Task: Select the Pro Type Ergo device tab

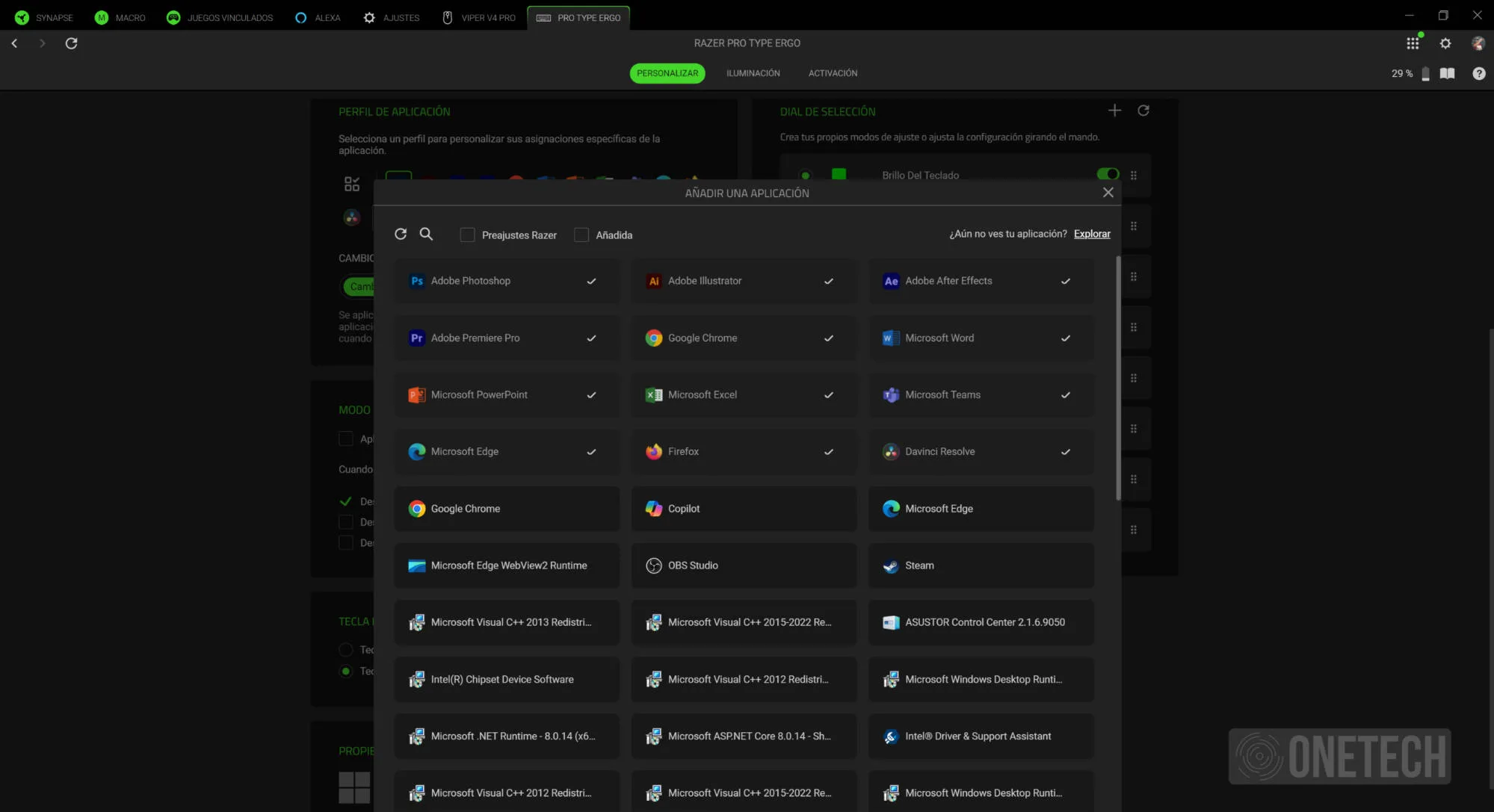Action: coord(578,17)
